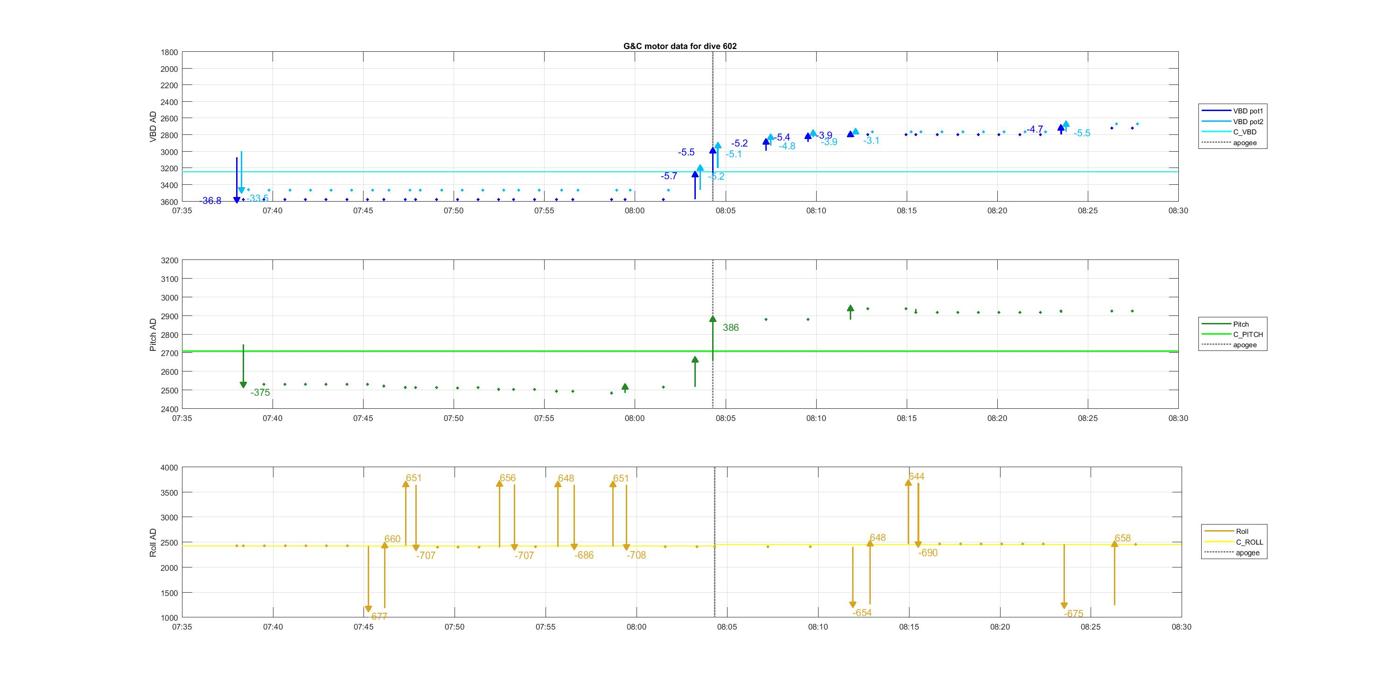Screen dimensions: 1400x693
Task: Click the "-33.6" cyan VBD data label
Action: click(259, 198)
